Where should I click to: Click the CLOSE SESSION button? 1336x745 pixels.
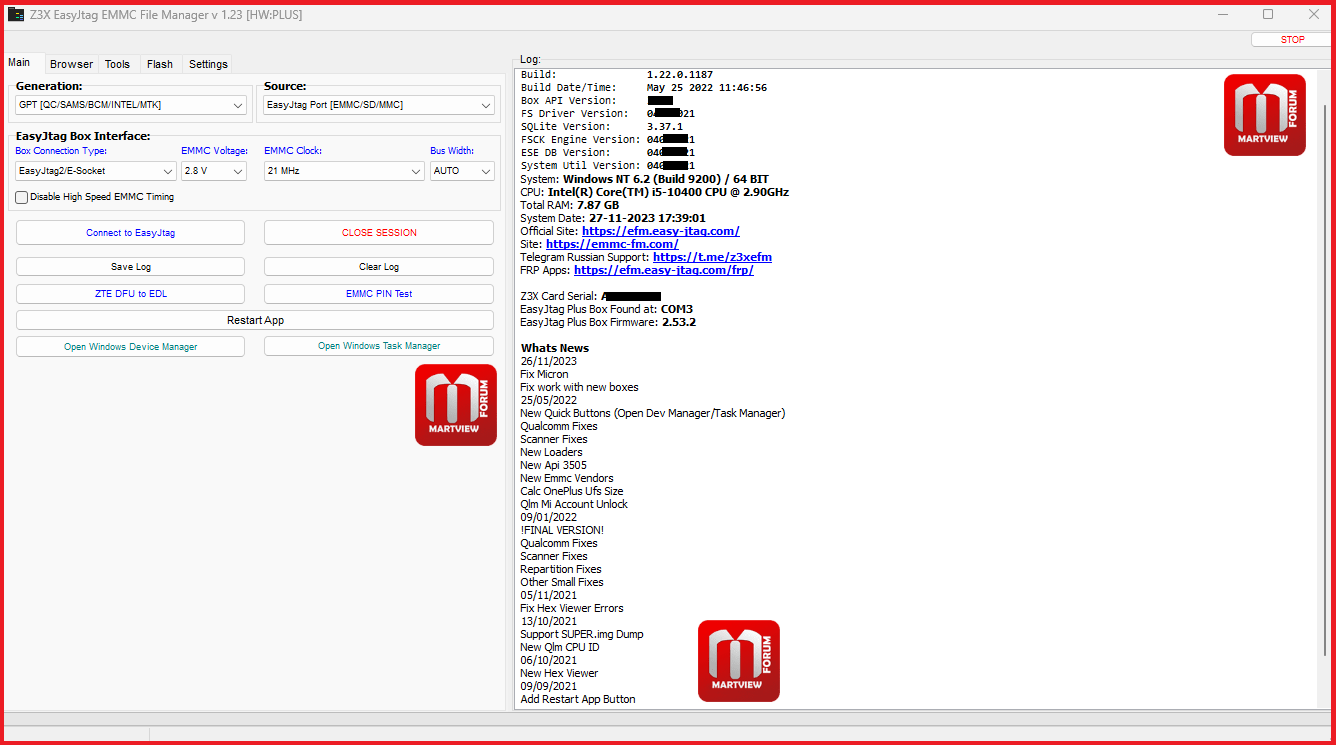pyautogui.click(x=379, y=233)
